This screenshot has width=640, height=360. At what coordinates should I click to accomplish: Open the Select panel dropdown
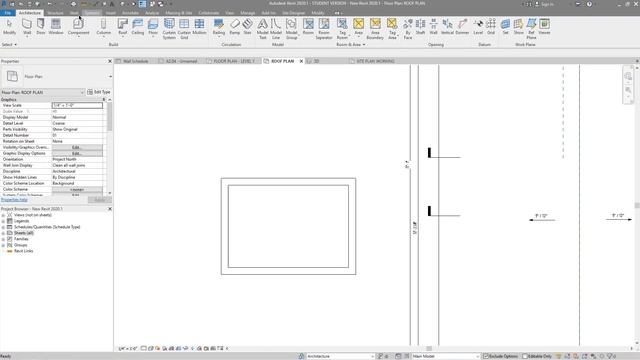click(9, 44)
